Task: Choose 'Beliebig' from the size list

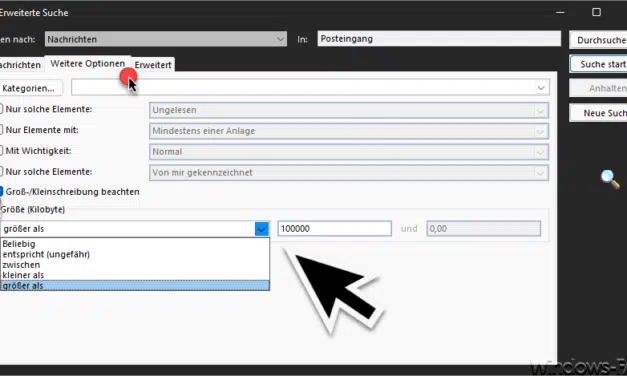Action: [135, 244]
